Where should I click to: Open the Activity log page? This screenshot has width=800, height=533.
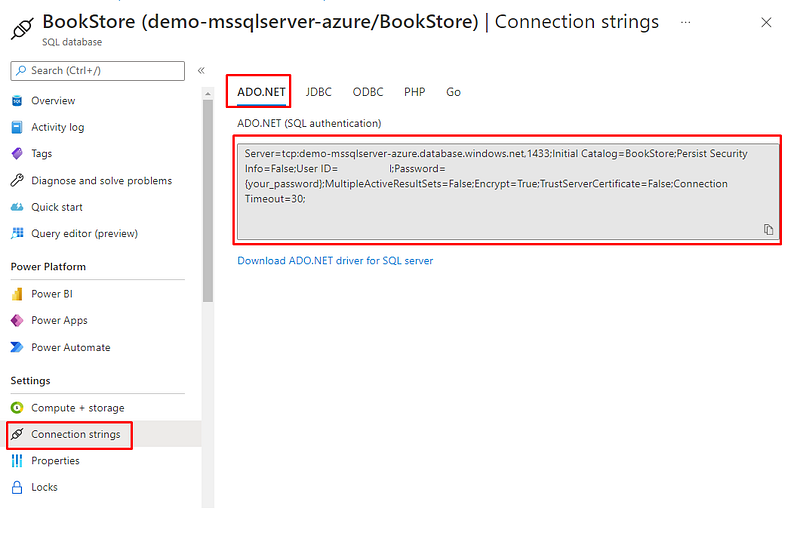click(x=58, y=127)
